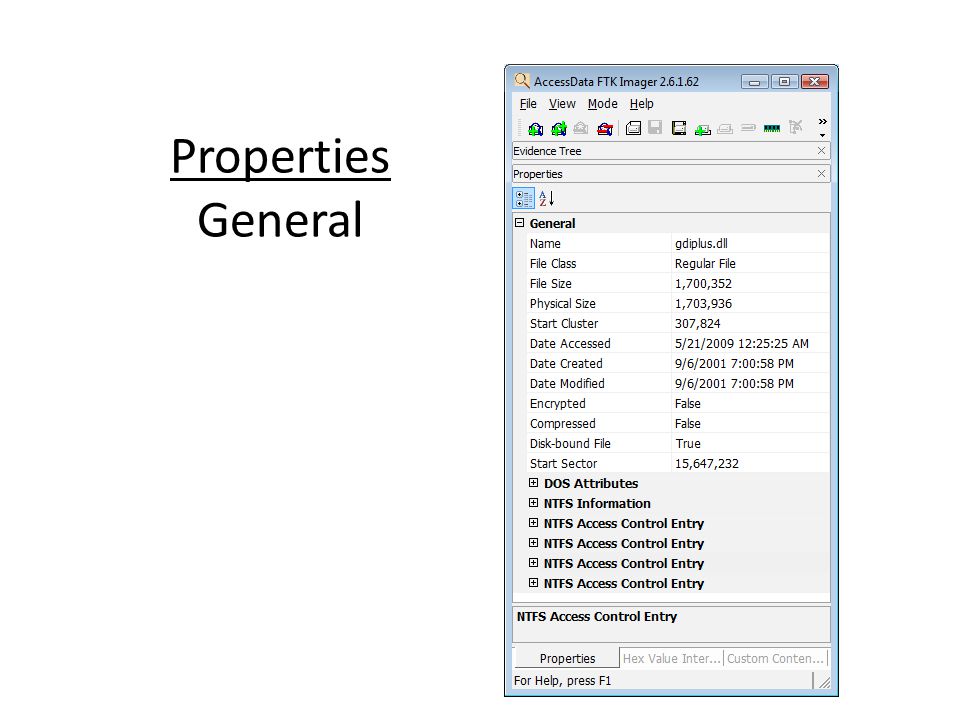Click the Physical Size value 1,703,936

[x=703, y=304]
